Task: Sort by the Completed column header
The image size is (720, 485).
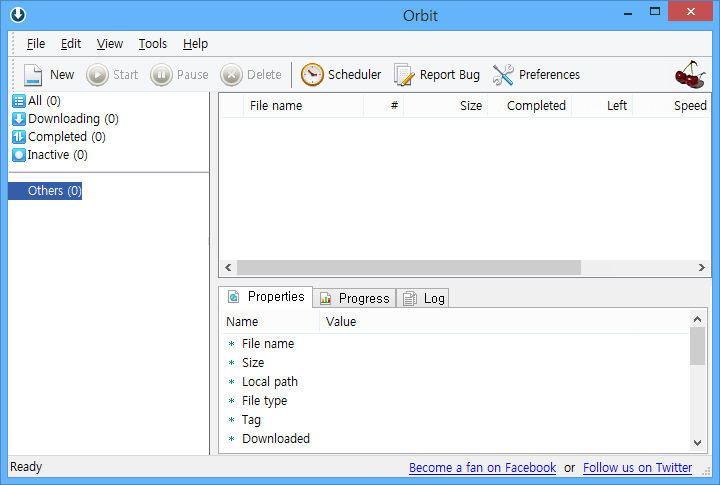Action: click(x=529, y=106)
